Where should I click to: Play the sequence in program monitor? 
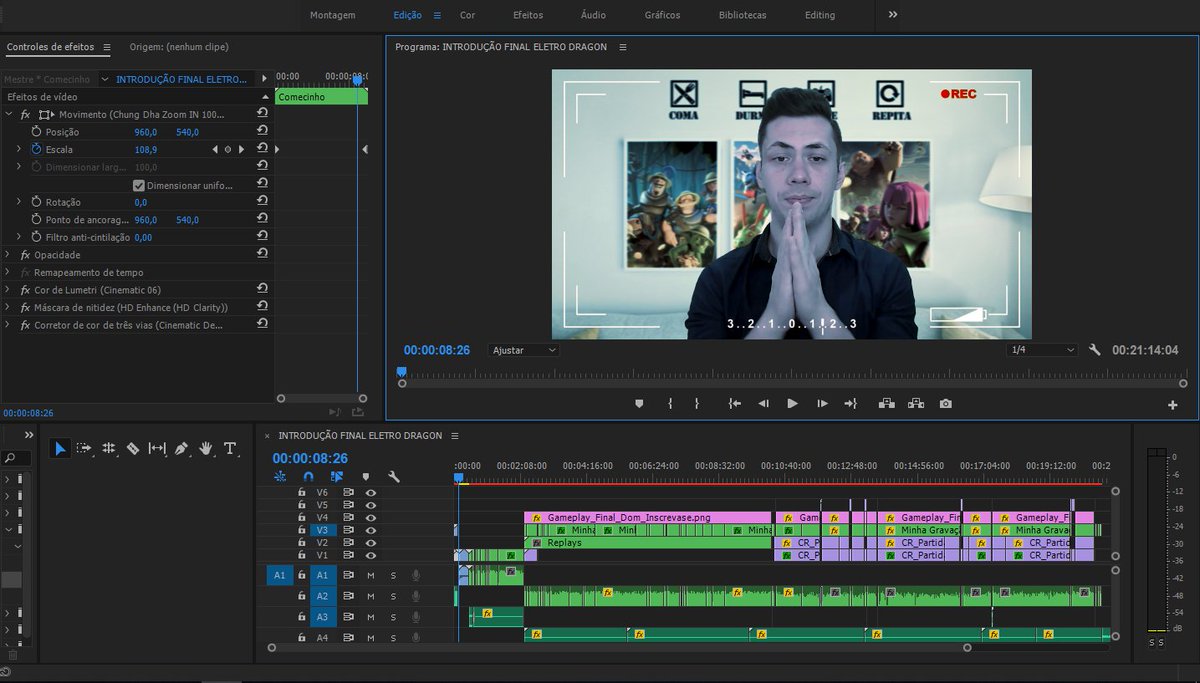coord(792,403)
